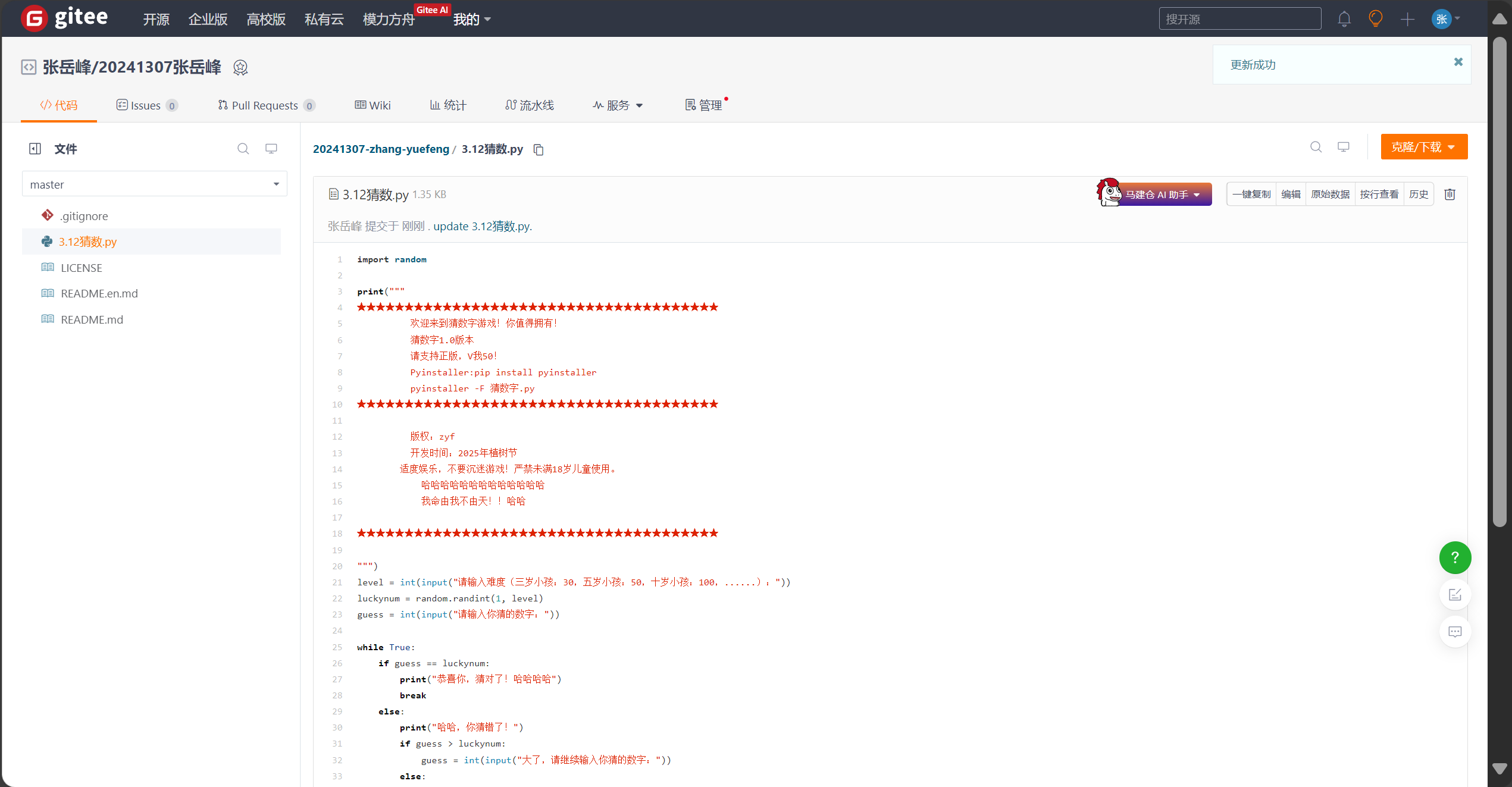Click the green help question button
This screenshot has width=1512, height=787.
tap(1454, 557)
